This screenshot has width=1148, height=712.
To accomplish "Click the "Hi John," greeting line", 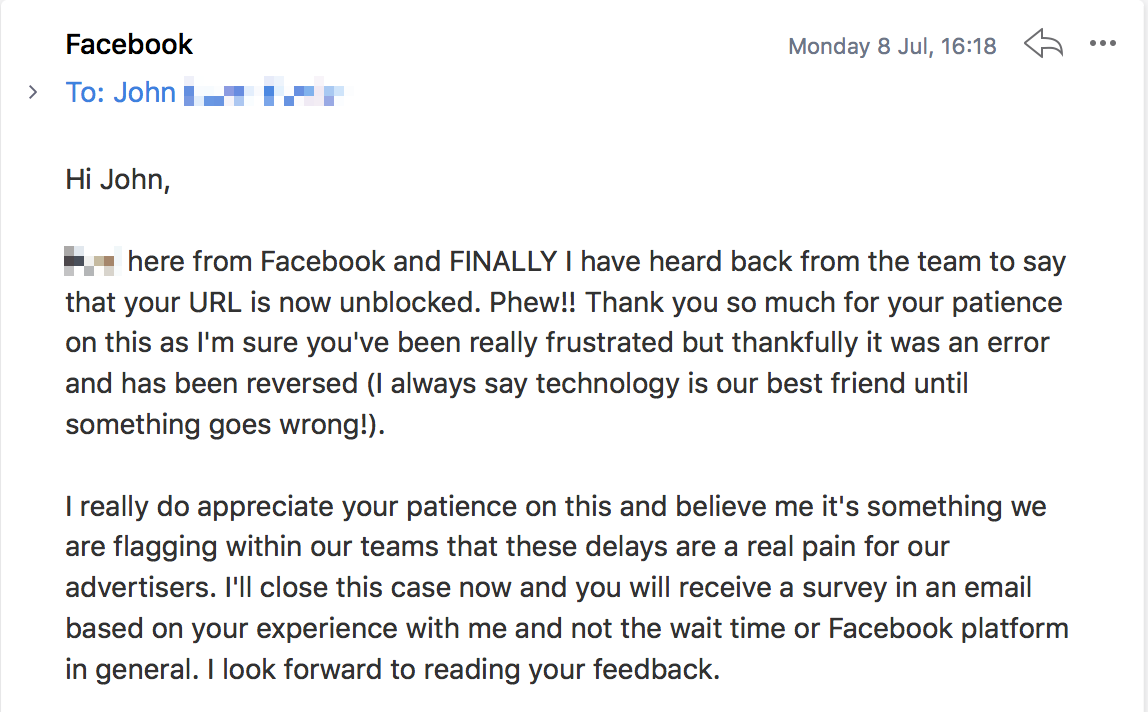I will (118, 179).
